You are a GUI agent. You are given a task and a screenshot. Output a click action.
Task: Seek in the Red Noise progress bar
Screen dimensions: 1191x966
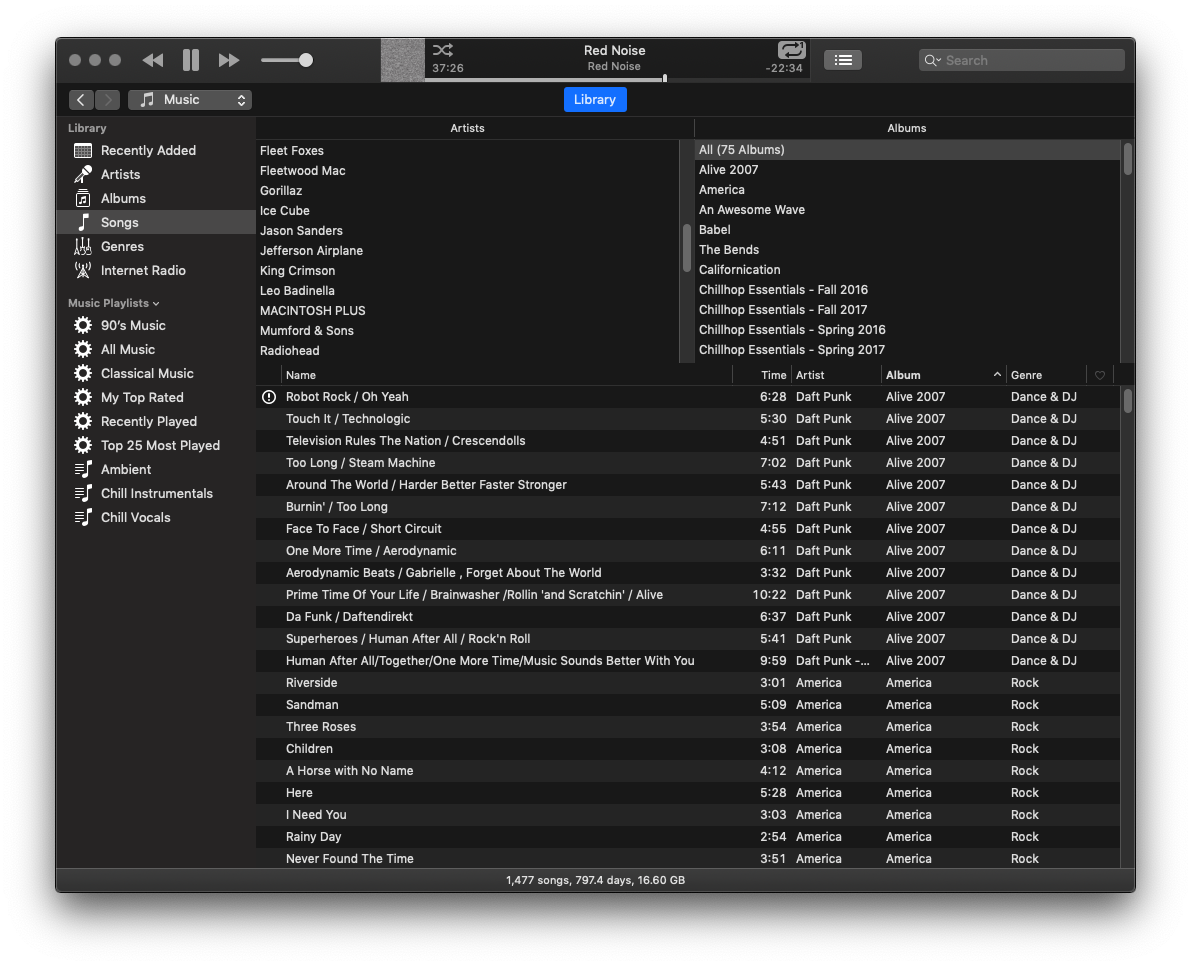pos(617,79)
